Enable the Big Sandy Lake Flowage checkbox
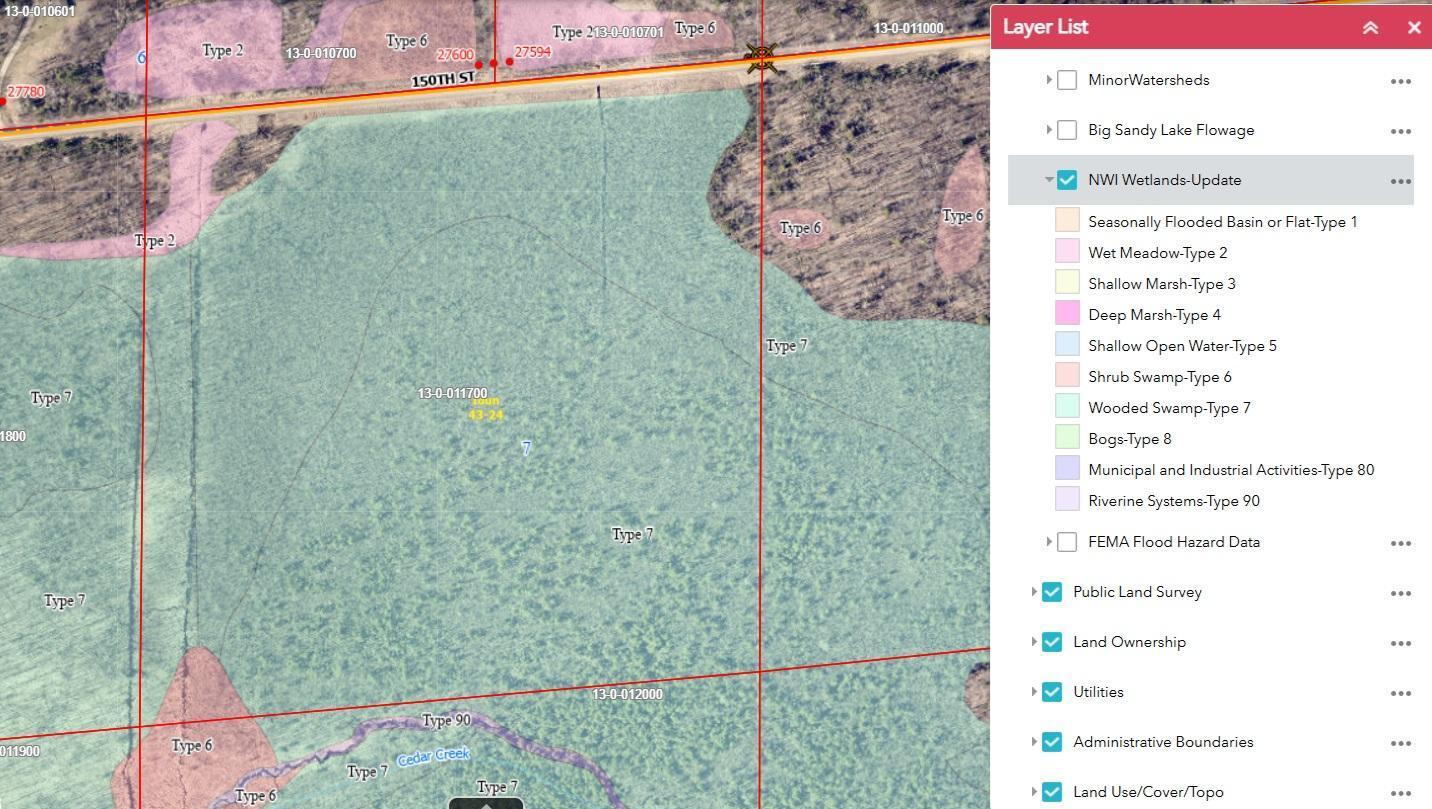This screenshot has width=1432, height=809. 1067,130
